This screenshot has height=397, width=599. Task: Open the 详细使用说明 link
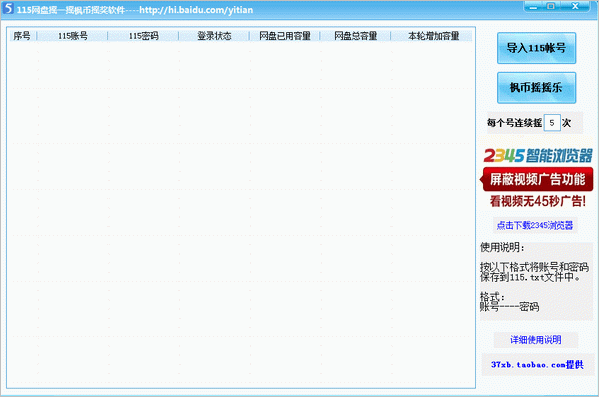tap(536, 340)
